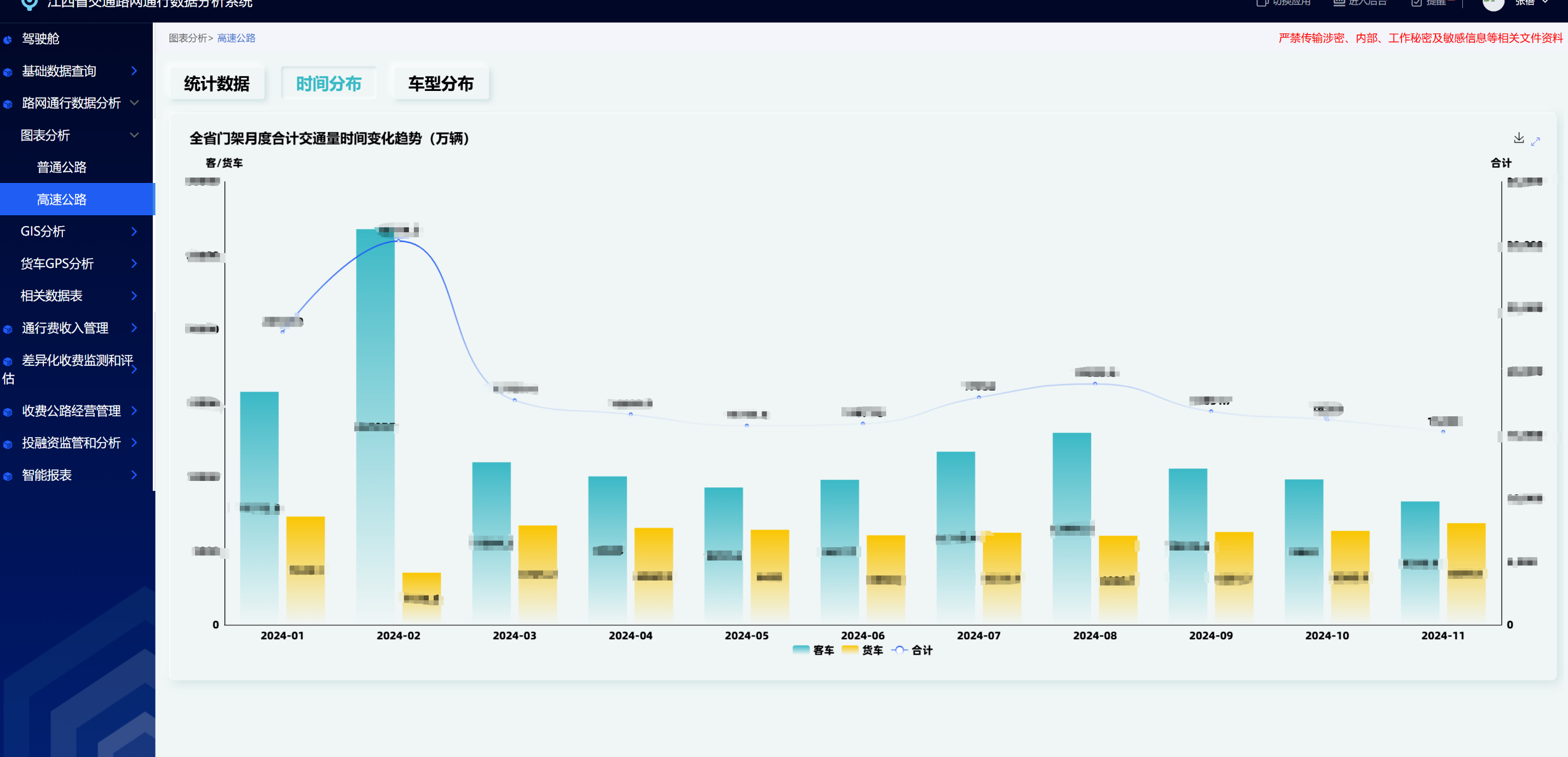Toggle the 客车 series in the legend
This screenshot has width=1568, height=757.
(x=813, y=650)
